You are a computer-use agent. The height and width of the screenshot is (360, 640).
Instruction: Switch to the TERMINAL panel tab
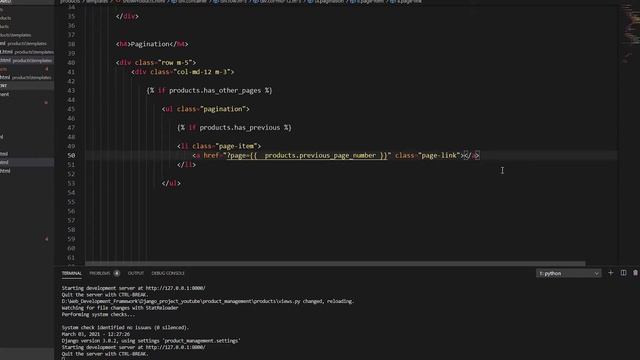pyautogui.click(x=71, y=273)
